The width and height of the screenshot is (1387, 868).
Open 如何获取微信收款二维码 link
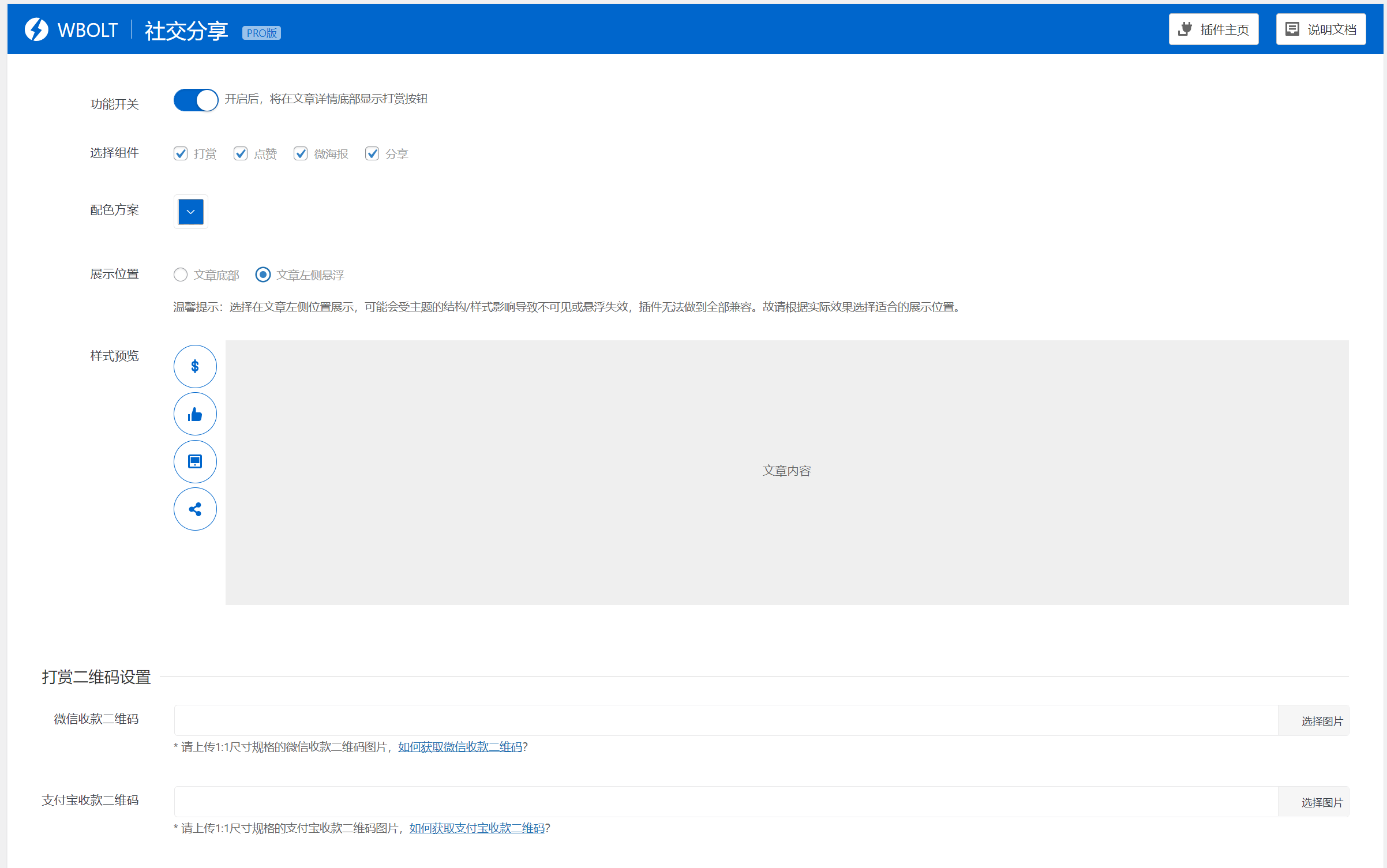point(460,747)
